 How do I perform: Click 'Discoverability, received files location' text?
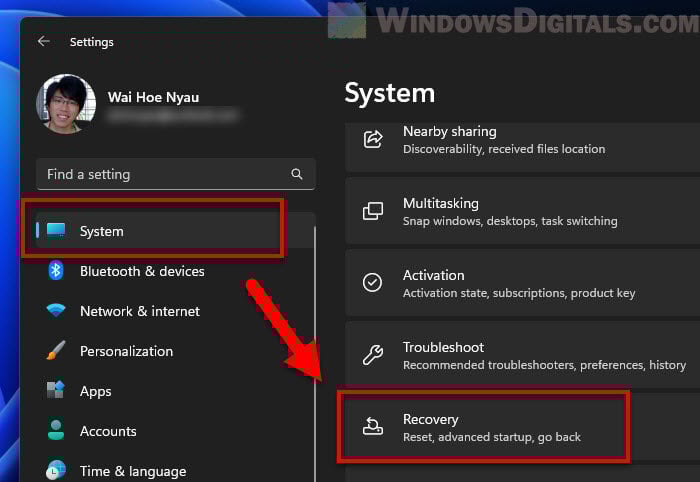[x=504, y=149]
